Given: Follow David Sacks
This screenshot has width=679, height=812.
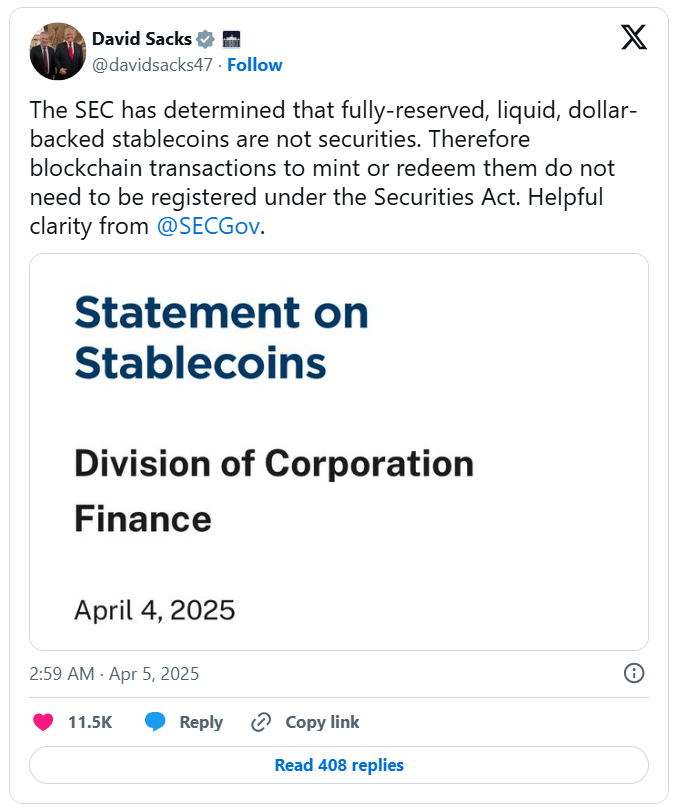Looking at the screenshot, I should [255, 65].
